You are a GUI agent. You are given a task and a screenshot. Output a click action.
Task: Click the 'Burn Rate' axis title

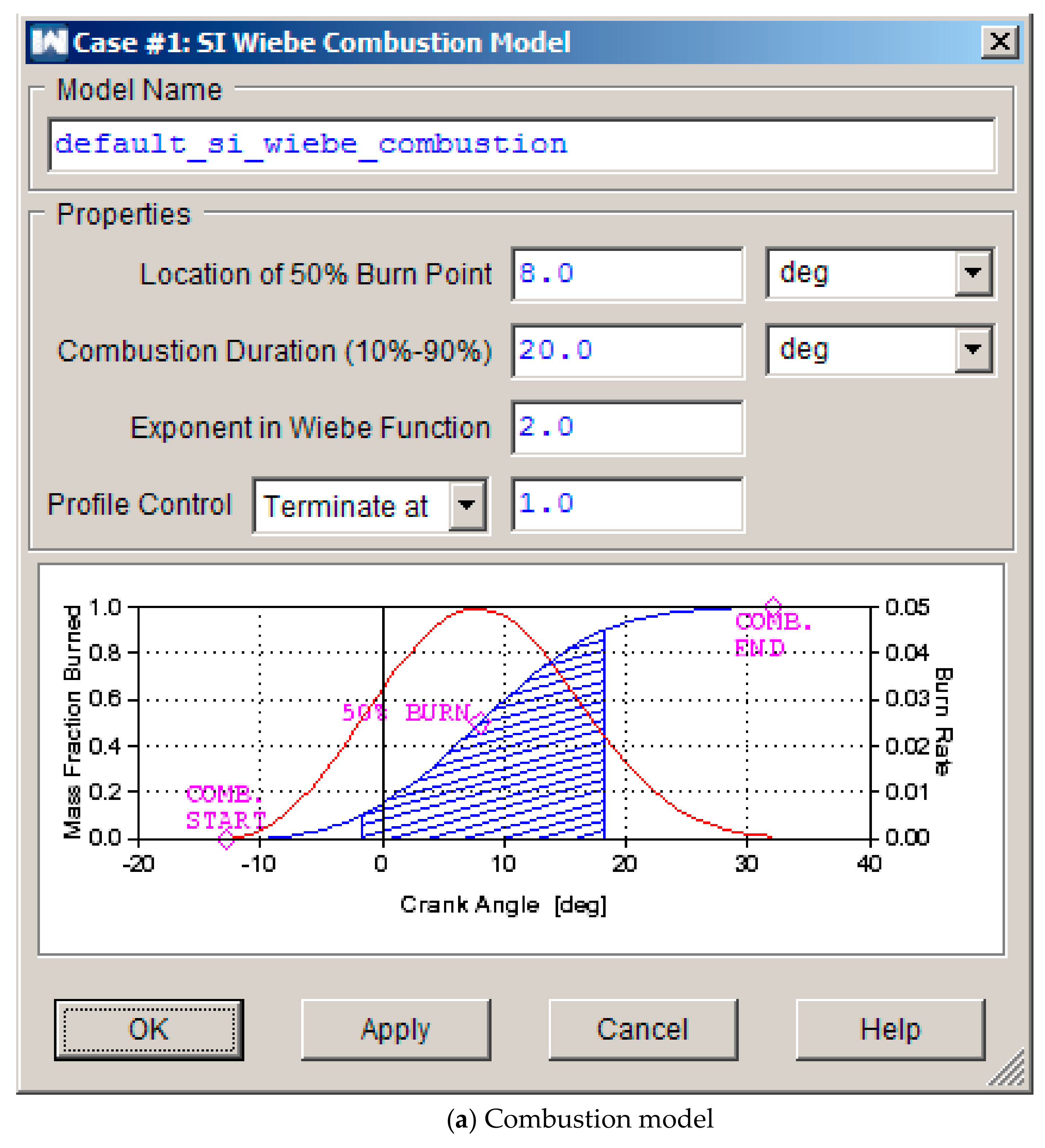[944, 722]
